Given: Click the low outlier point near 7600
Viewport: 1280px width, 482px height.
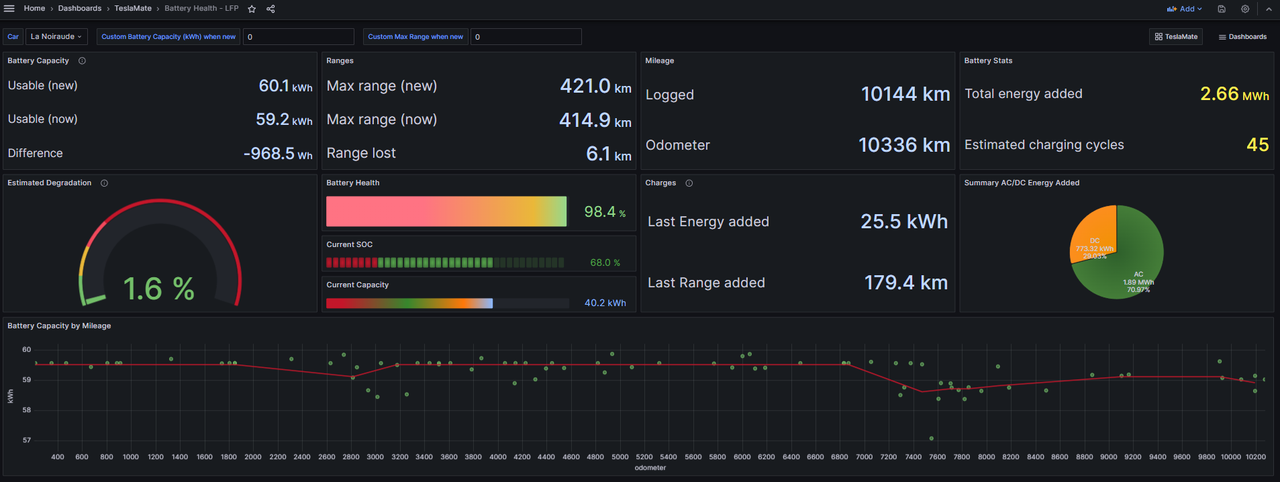Looking at the screenshot, I should pyautogui.click(x=931, y=438).
